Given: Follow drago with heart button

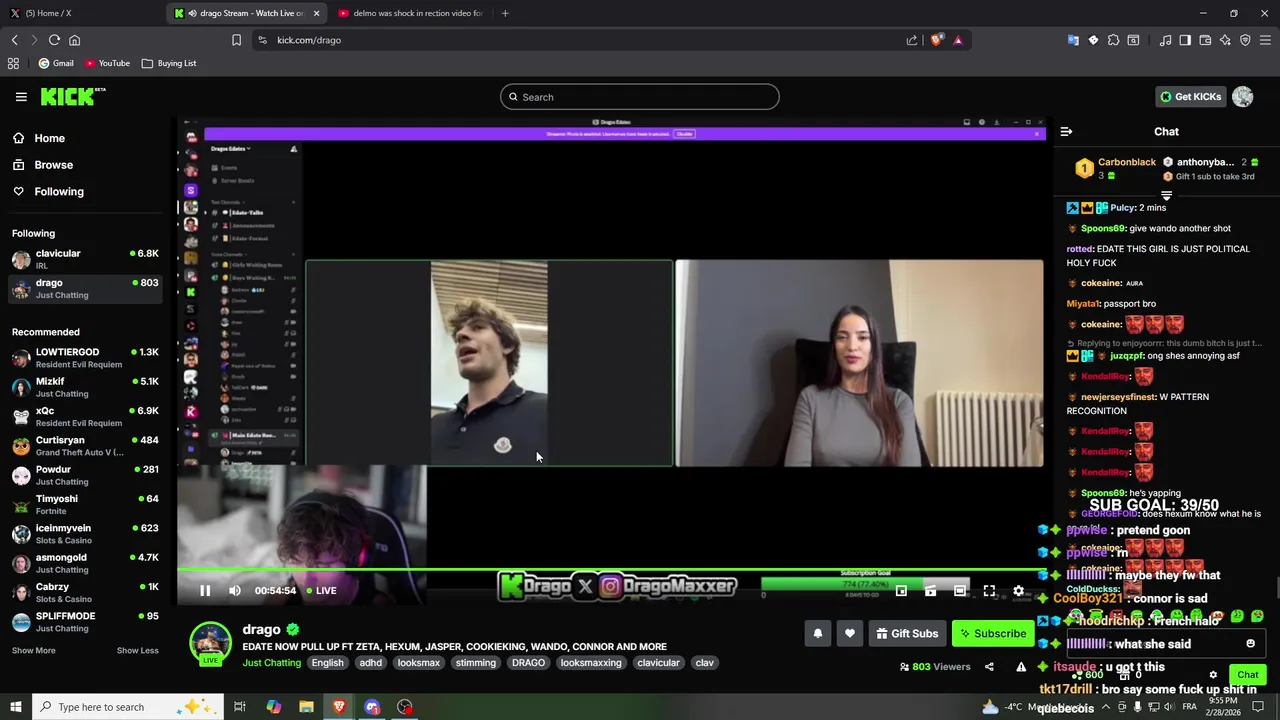Looking at the screenshot, I should (x=849, y=633).
